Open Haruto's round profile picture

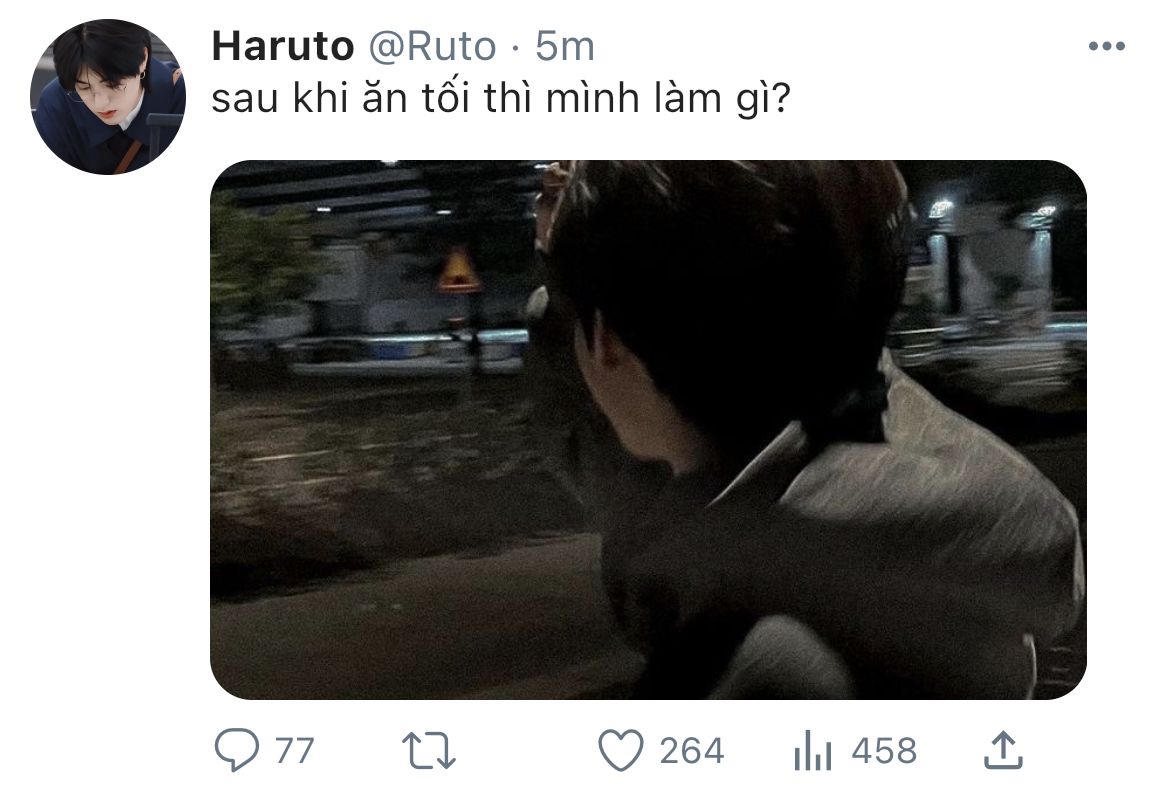pos(108,97)
